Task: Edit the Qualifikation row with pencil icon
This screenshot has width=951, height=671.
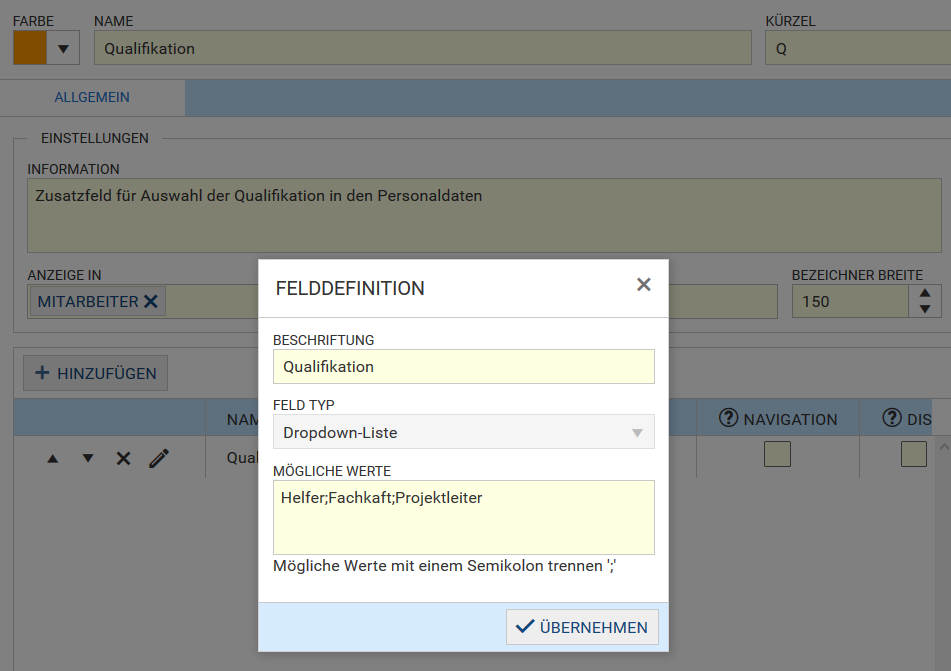Action: point(159,458)
